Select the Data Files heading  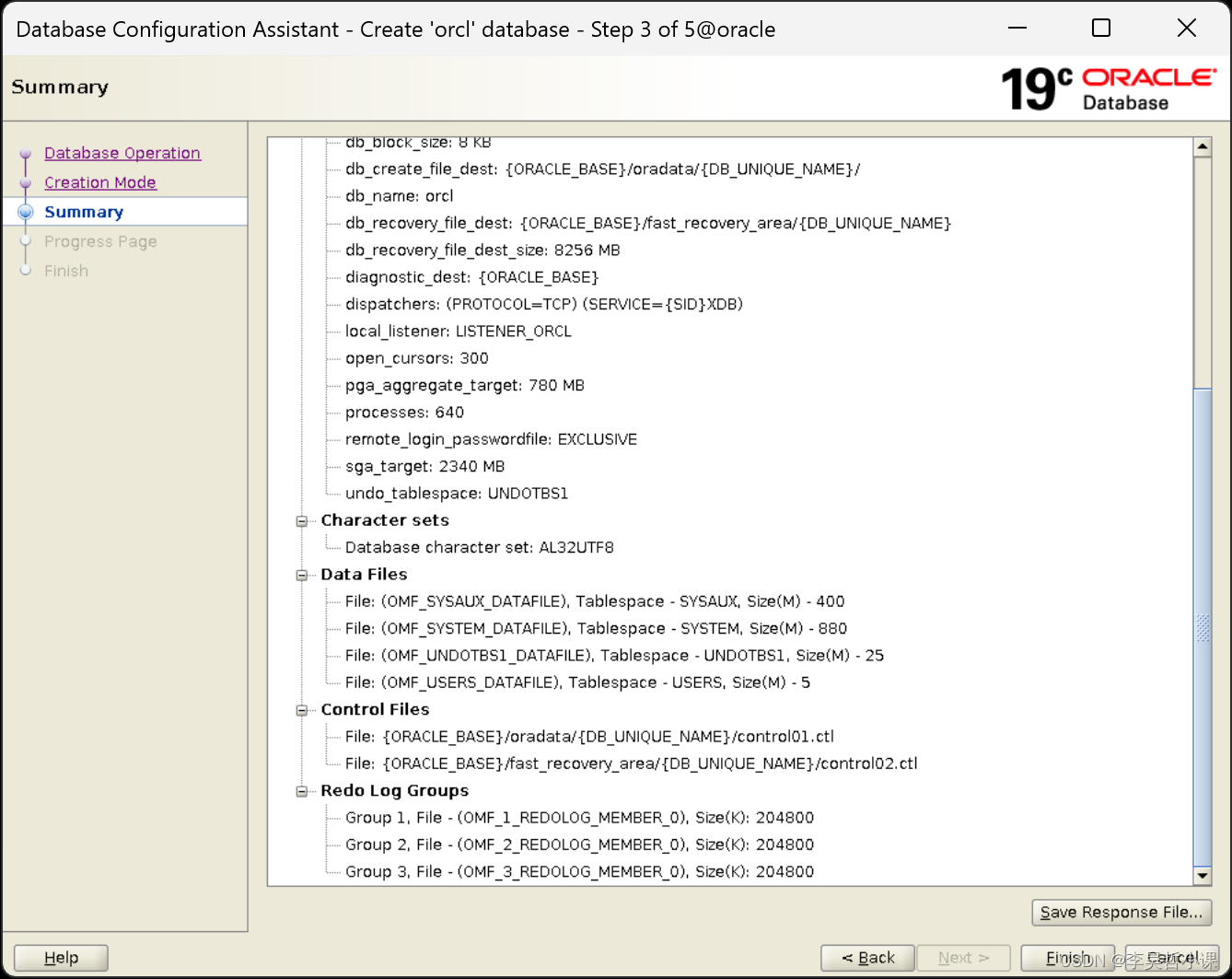[x=364, y=575]
